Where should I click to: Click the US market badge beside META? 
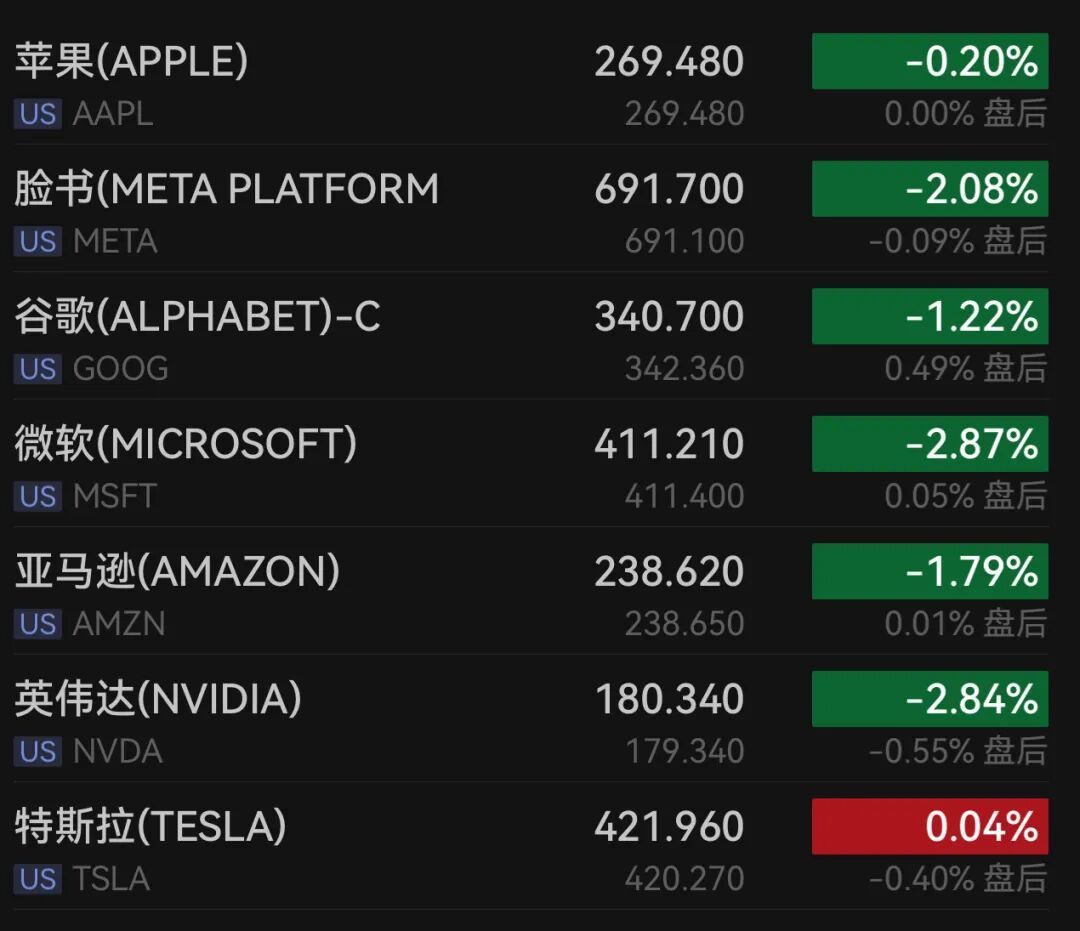38,242
